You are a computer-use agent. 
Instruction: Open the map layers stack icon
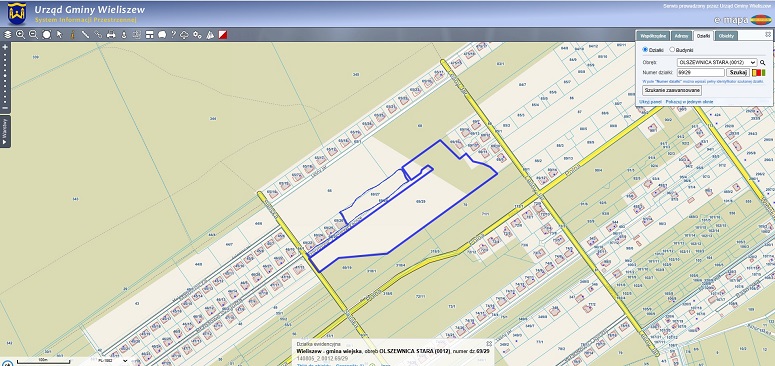coord(7,35)
